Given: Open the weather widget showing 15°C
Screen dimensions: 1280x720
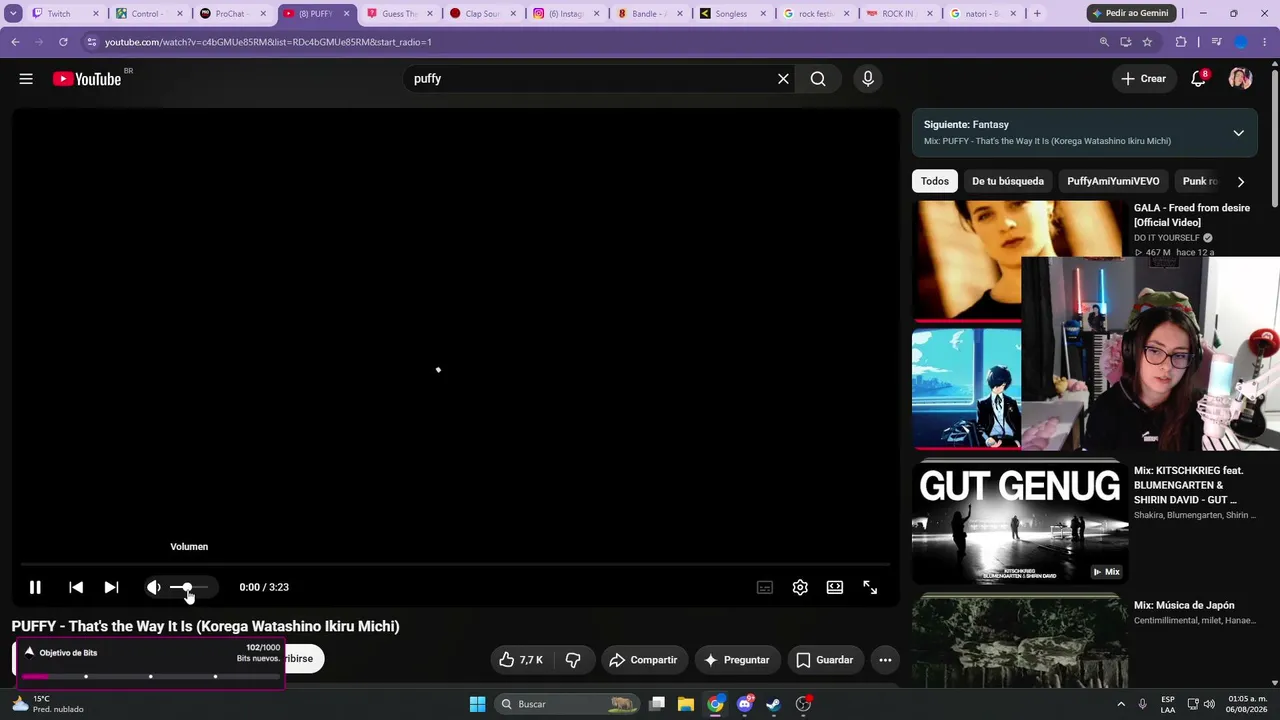Looking at the screenshot, I should click(48, 704).
